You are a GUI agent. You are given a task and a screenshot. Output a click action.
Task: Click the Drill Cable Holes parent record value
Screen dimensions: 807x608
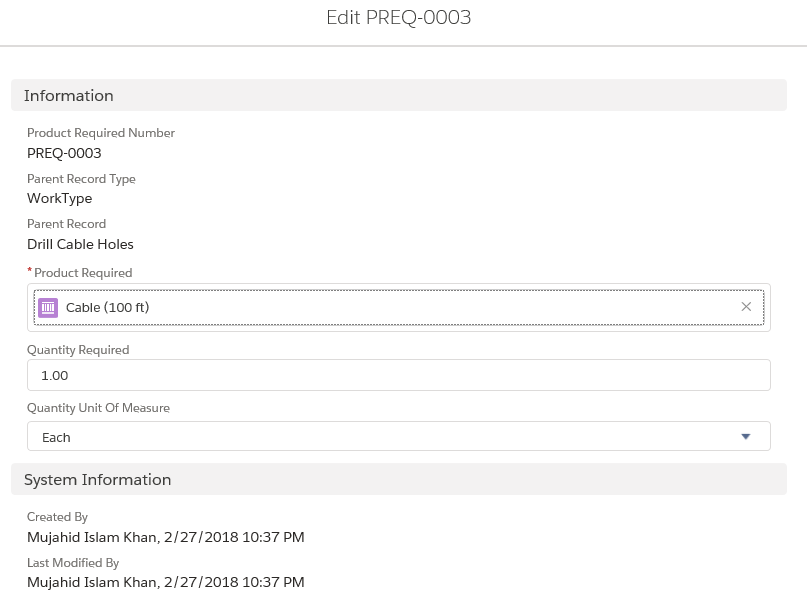tap(80, 244)
